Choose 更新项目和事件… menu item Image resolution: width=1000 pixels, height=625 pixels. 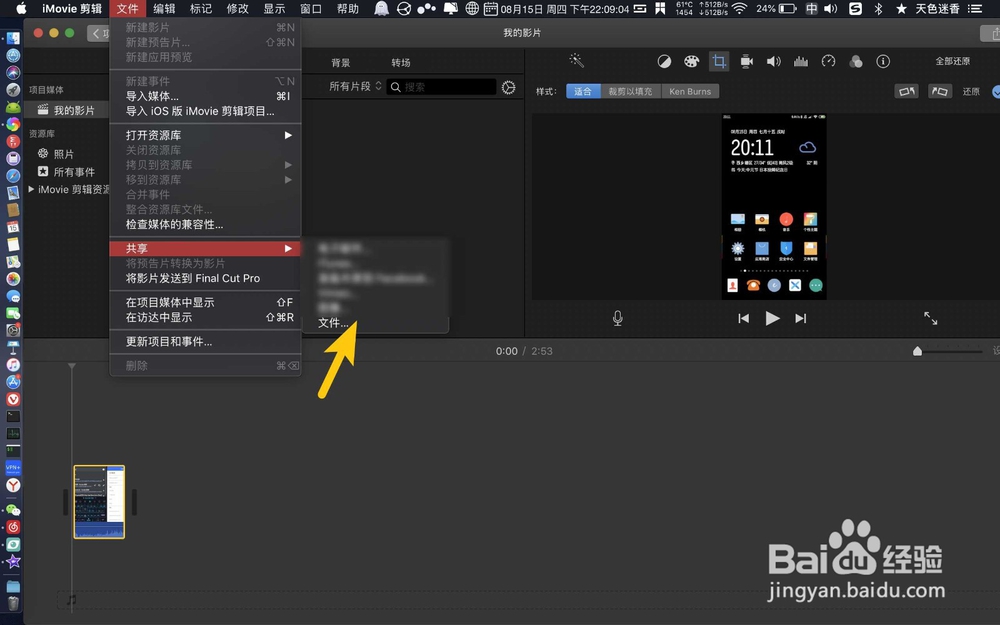pyautogui.click(x=205, y=342)
